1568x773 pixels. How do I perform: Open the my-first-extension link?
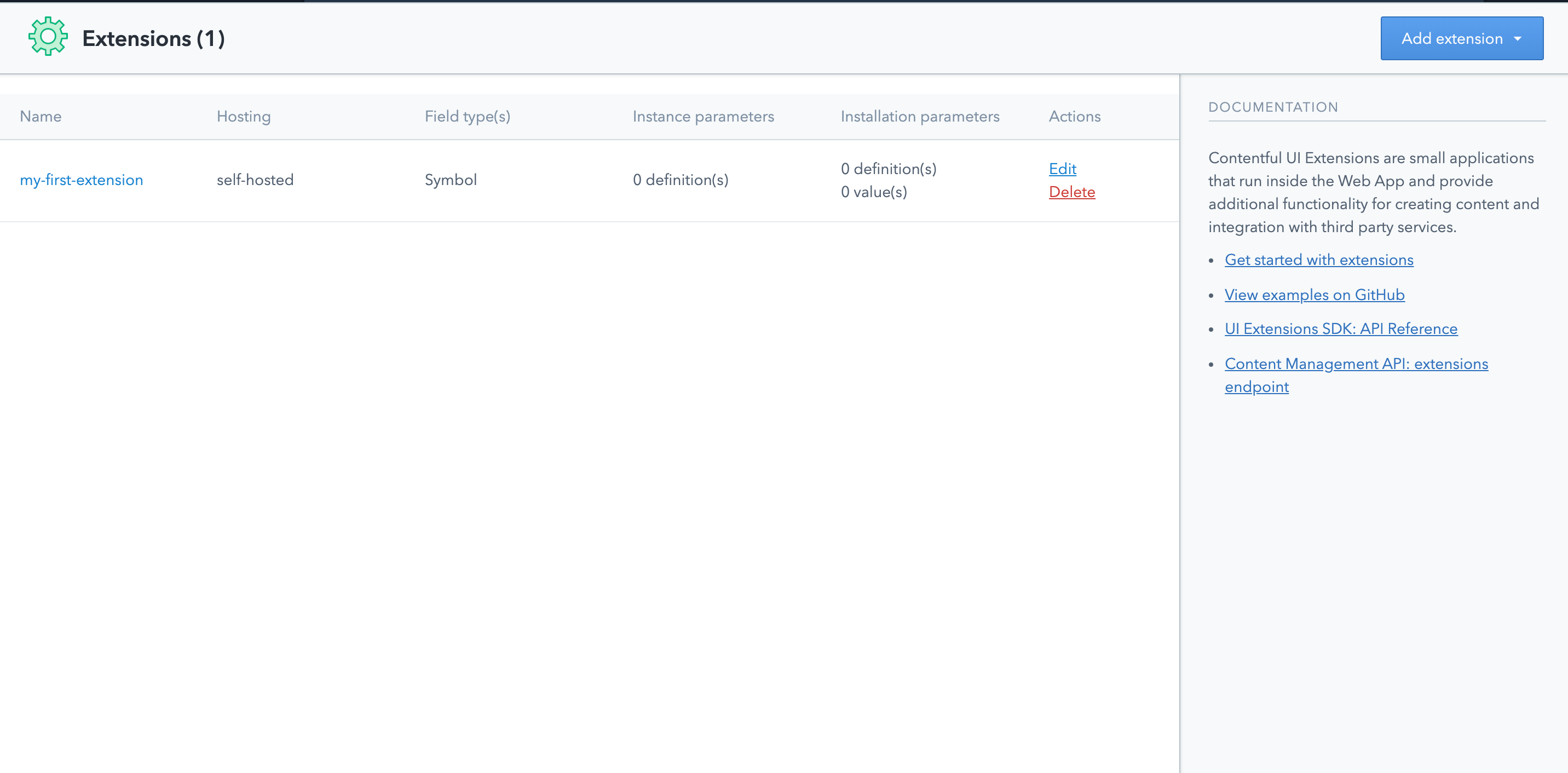click(x=82, y=180)
